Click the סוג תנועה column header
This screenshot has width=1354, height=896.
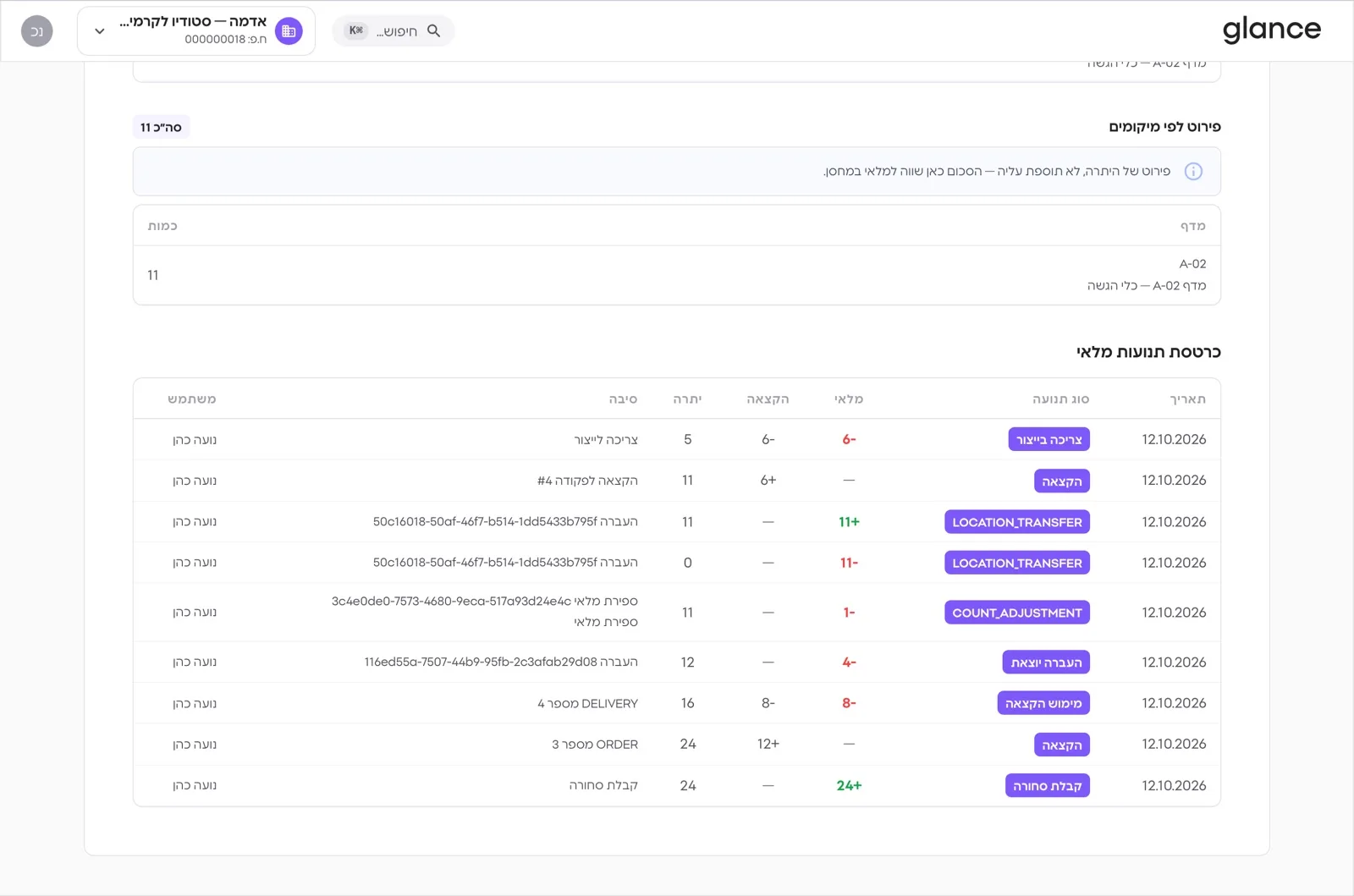point(1060,399)
